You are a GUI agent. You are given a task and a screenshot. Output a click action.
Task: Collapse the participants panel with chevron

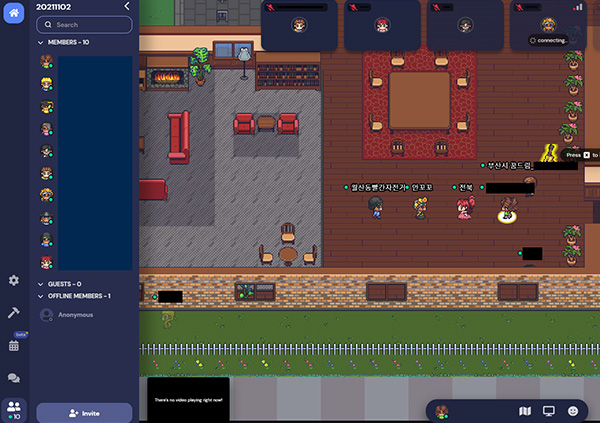click(126, 6)
